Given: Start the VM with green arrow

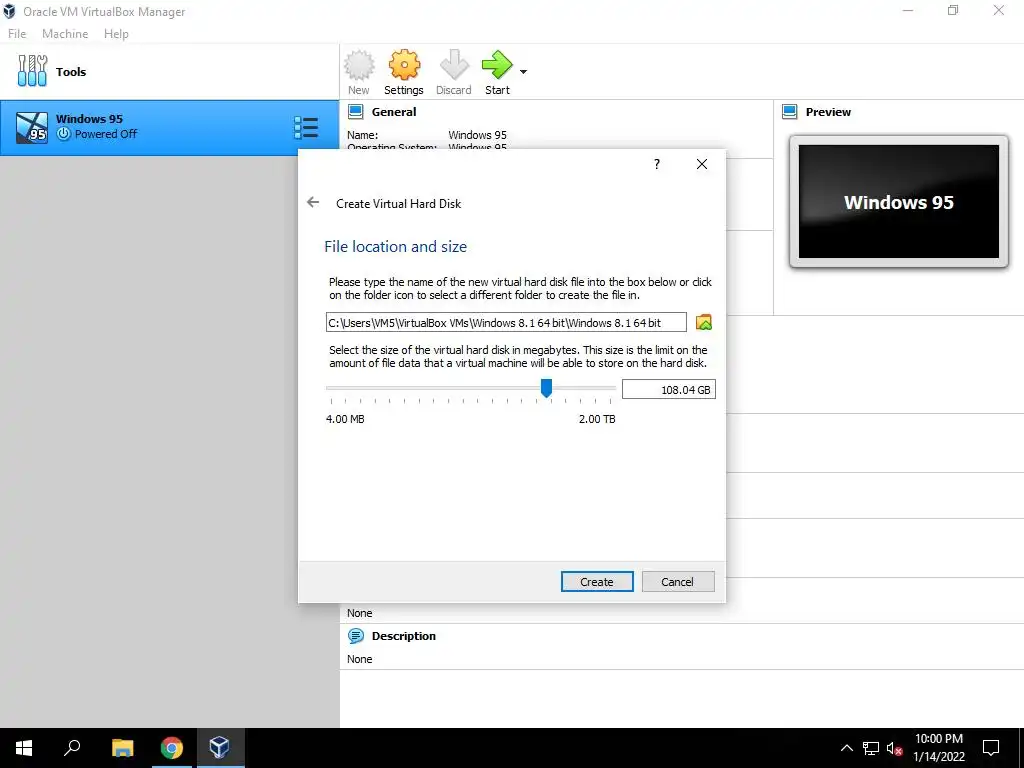Looking at the screenshot, I should (x=498, y=65).
